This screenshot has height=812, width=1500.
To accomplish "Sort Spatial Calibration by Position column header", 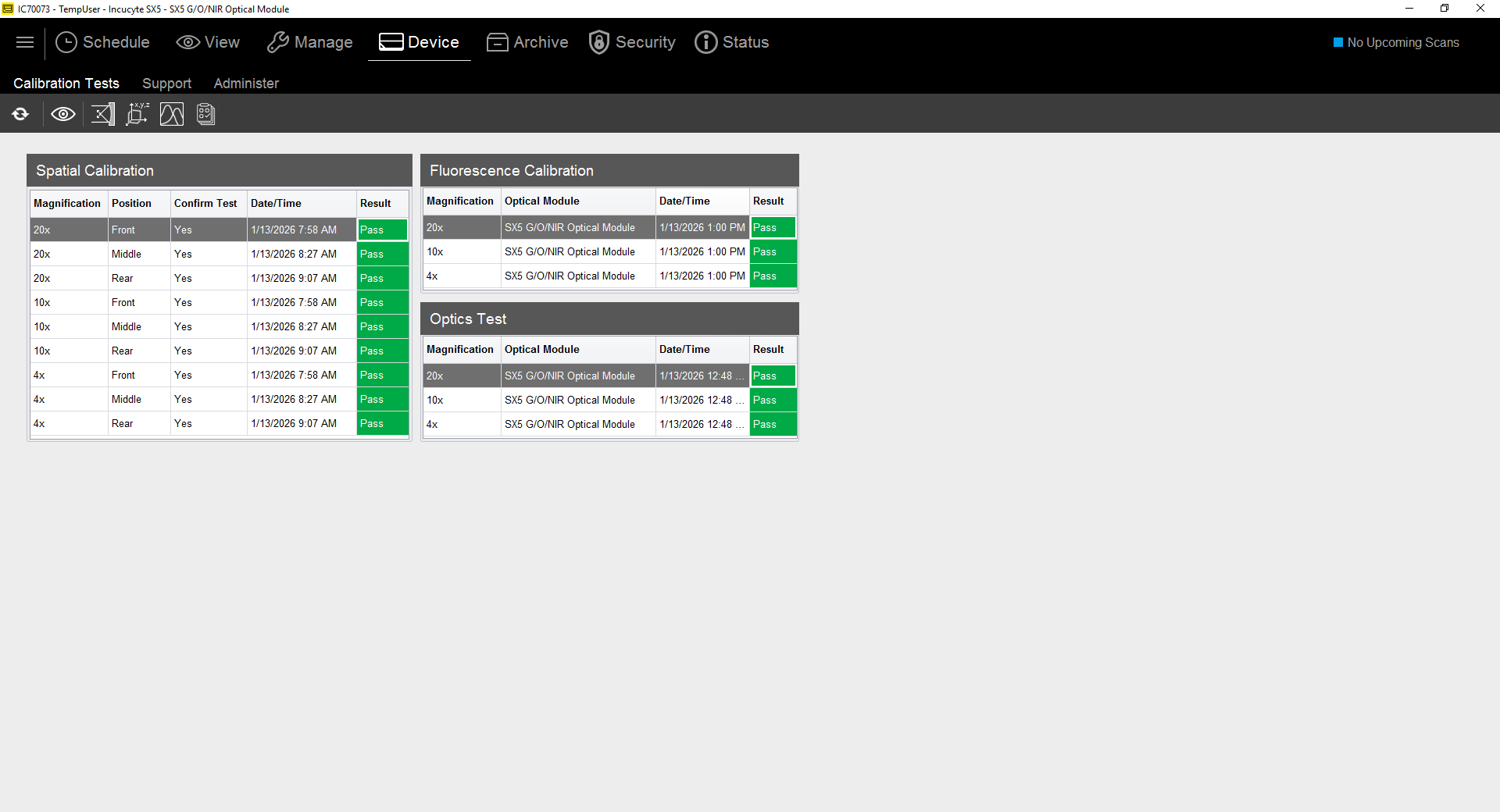I will pos(131,203).
